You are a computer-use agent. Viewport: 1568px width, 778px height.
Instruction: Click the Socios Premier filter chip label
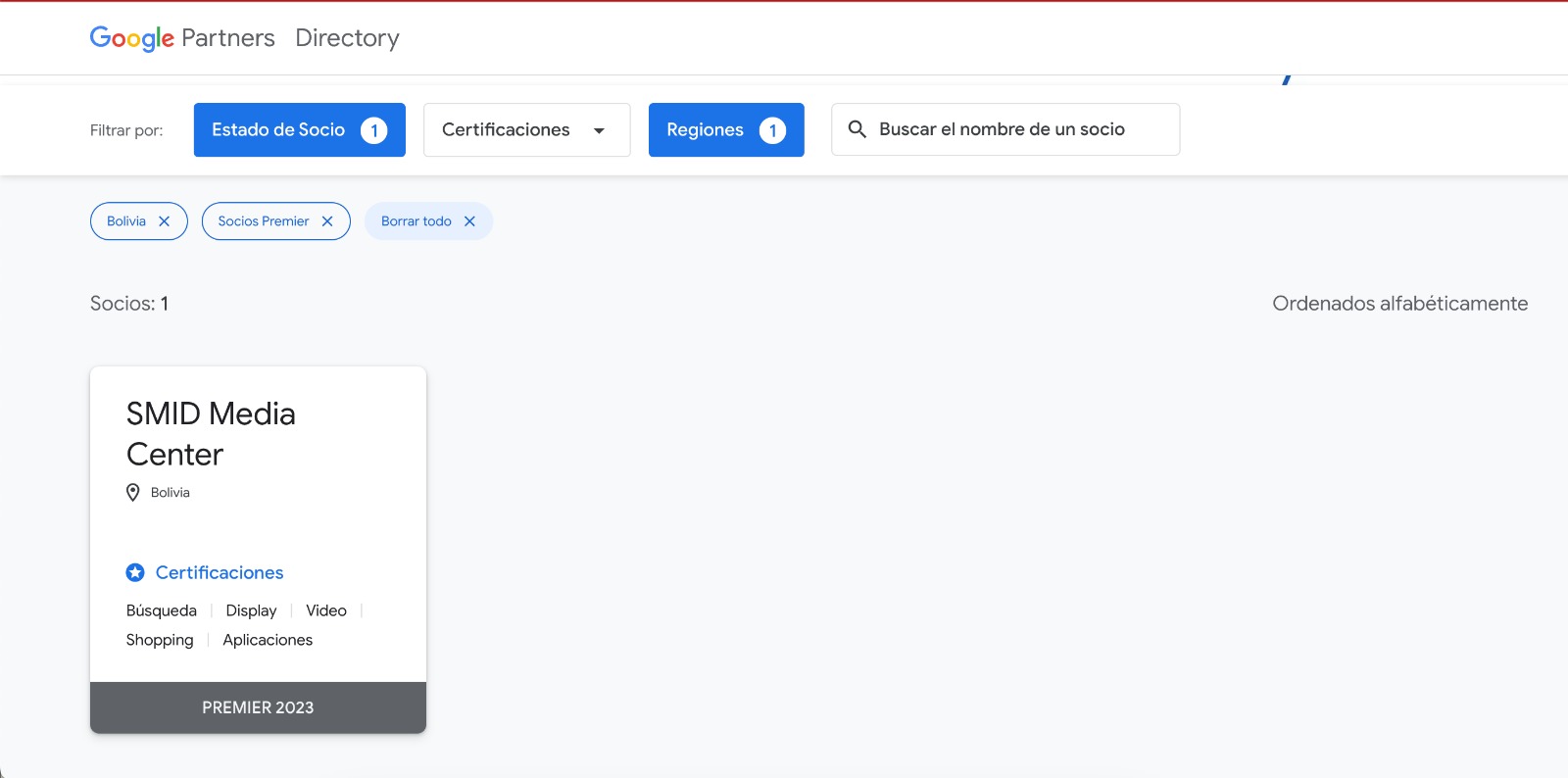point(263,221)
